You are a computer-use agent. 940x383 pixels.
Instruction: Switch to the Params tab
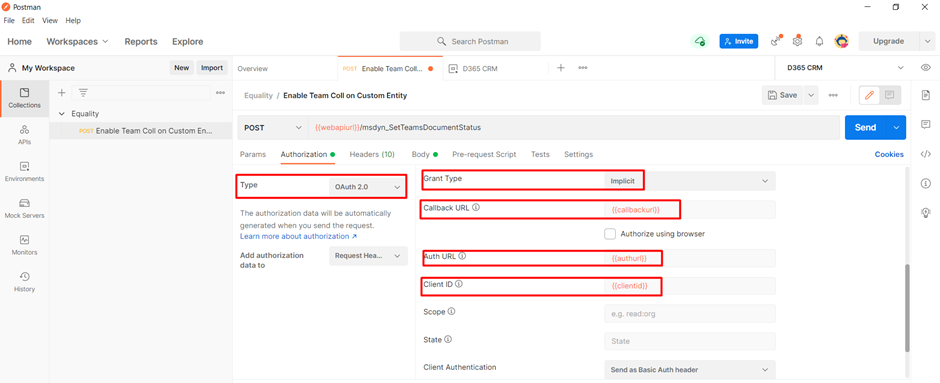click(253, 154)
